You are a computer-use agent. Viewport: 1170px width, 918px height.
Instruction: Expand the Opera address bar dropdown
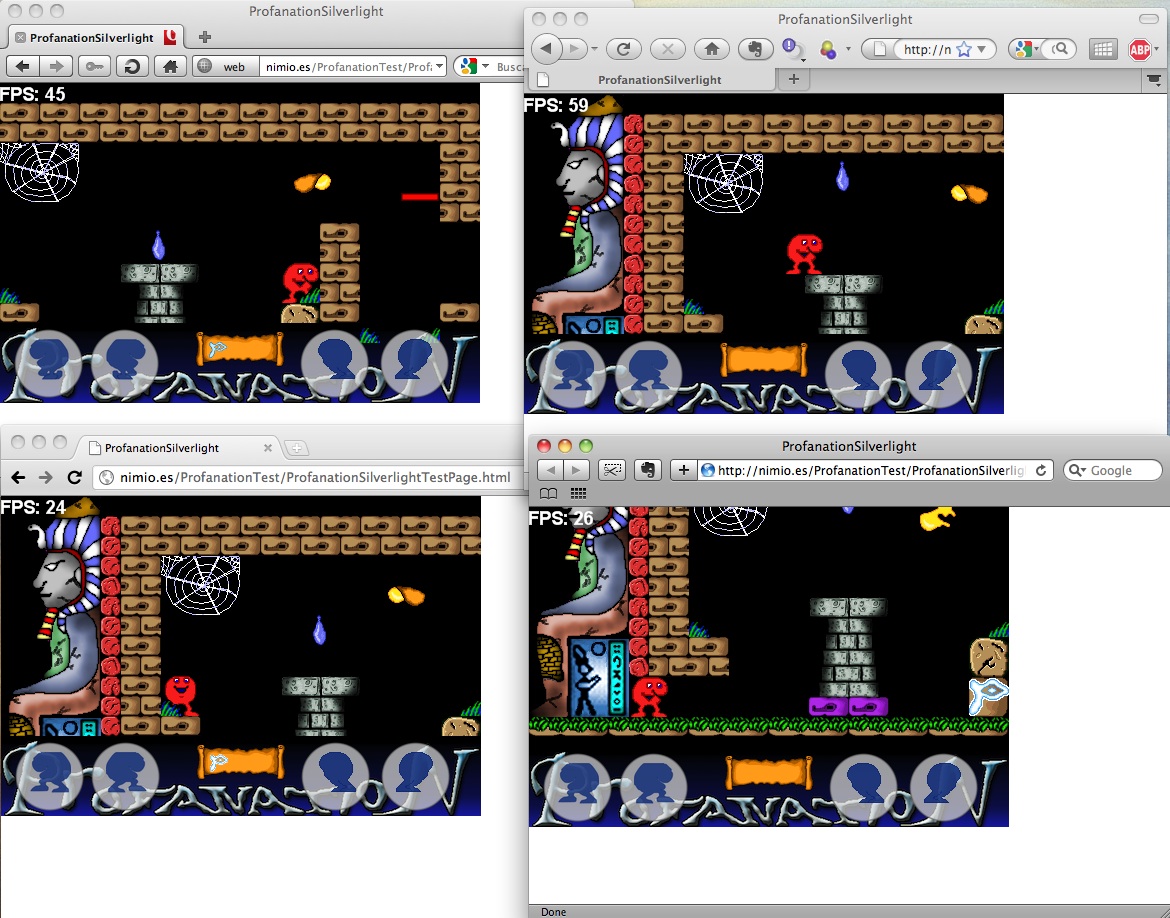point(439,66)
